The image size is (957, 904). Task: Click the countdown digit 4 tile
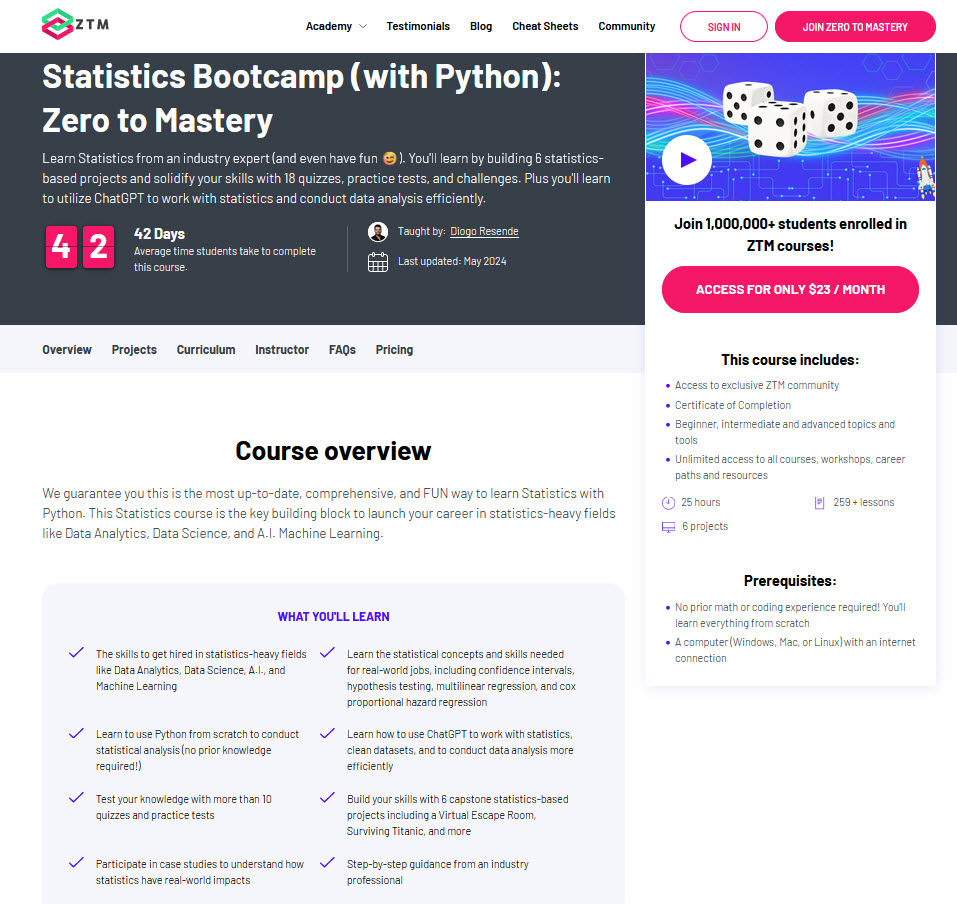[x=61, y=247]
